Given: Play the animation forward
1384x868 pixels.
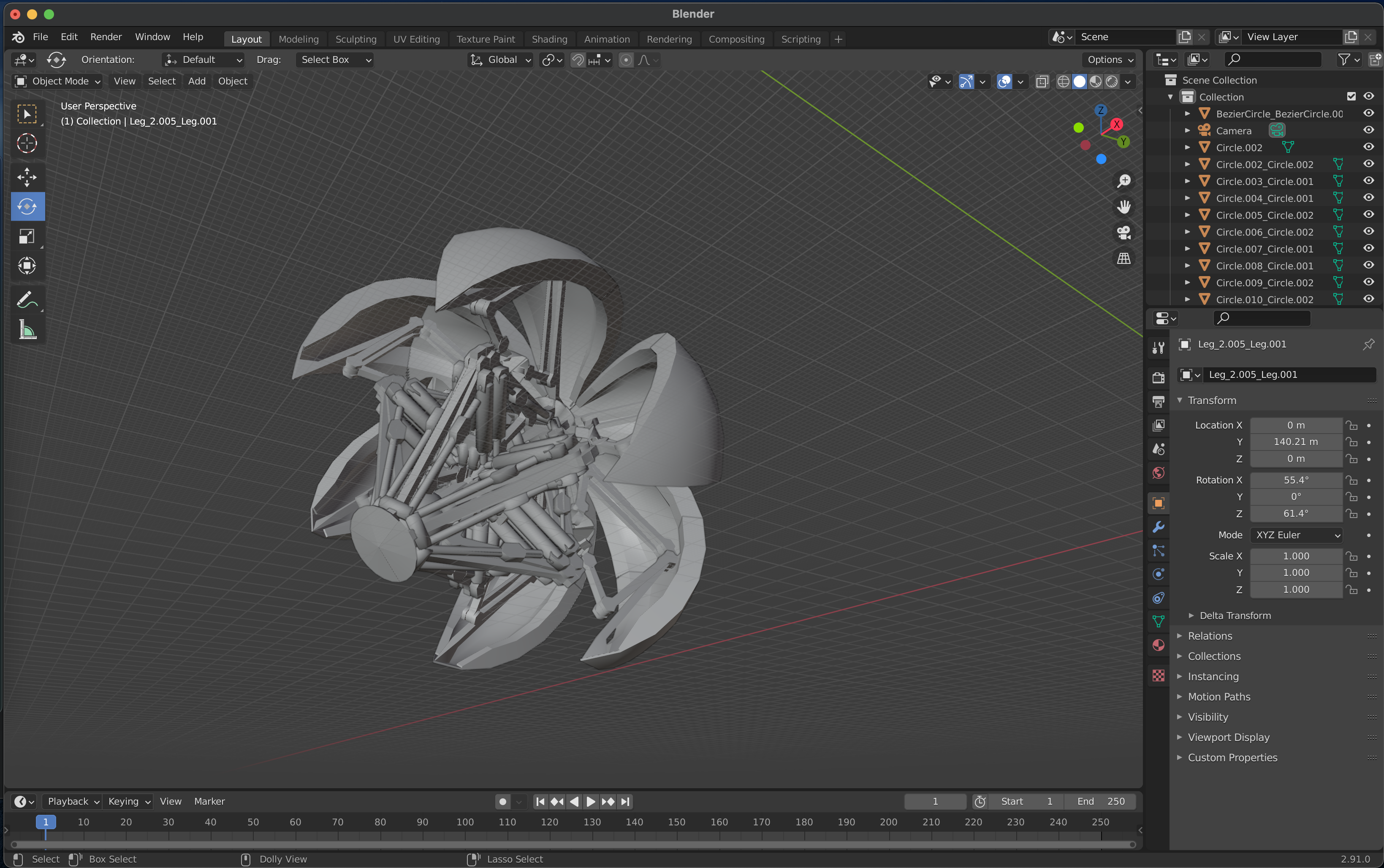Looking at the screenshot, I should [591, 801].
